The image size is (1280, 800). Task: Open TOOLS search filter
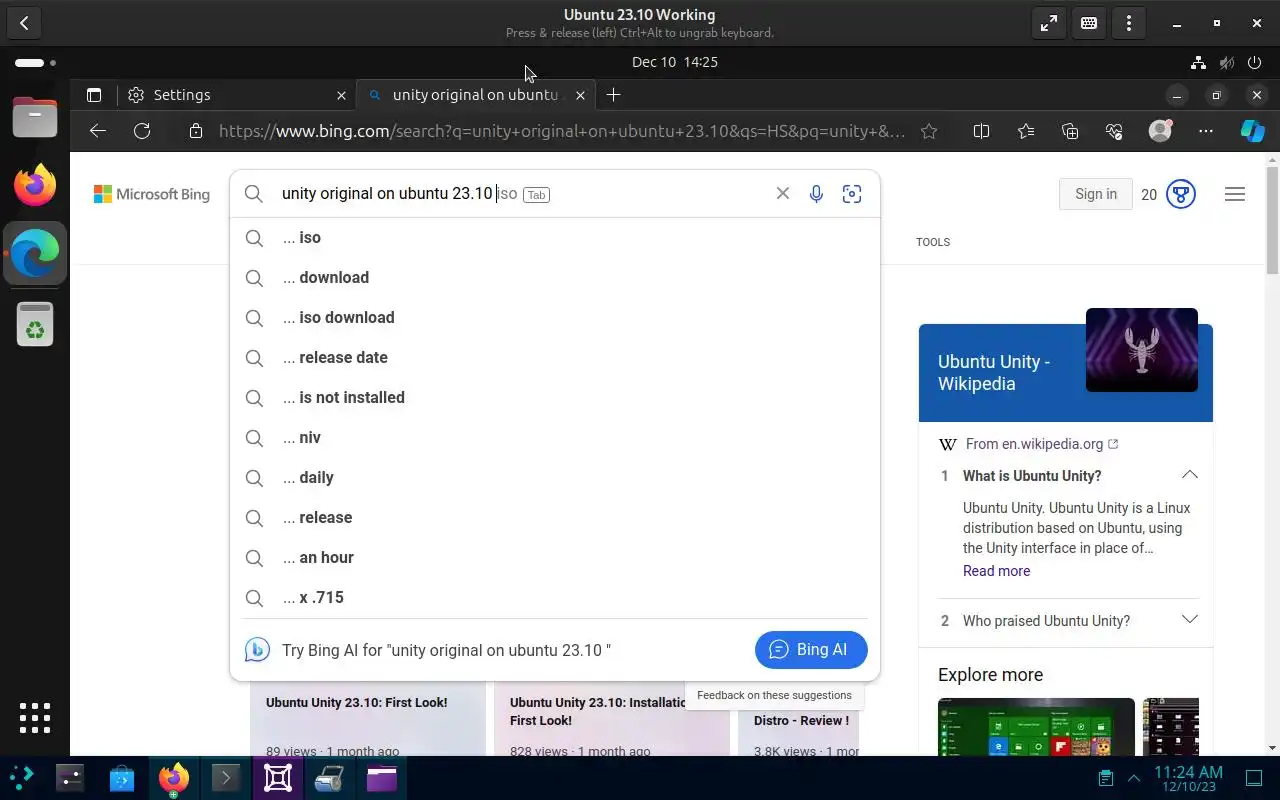coord(933,242)
